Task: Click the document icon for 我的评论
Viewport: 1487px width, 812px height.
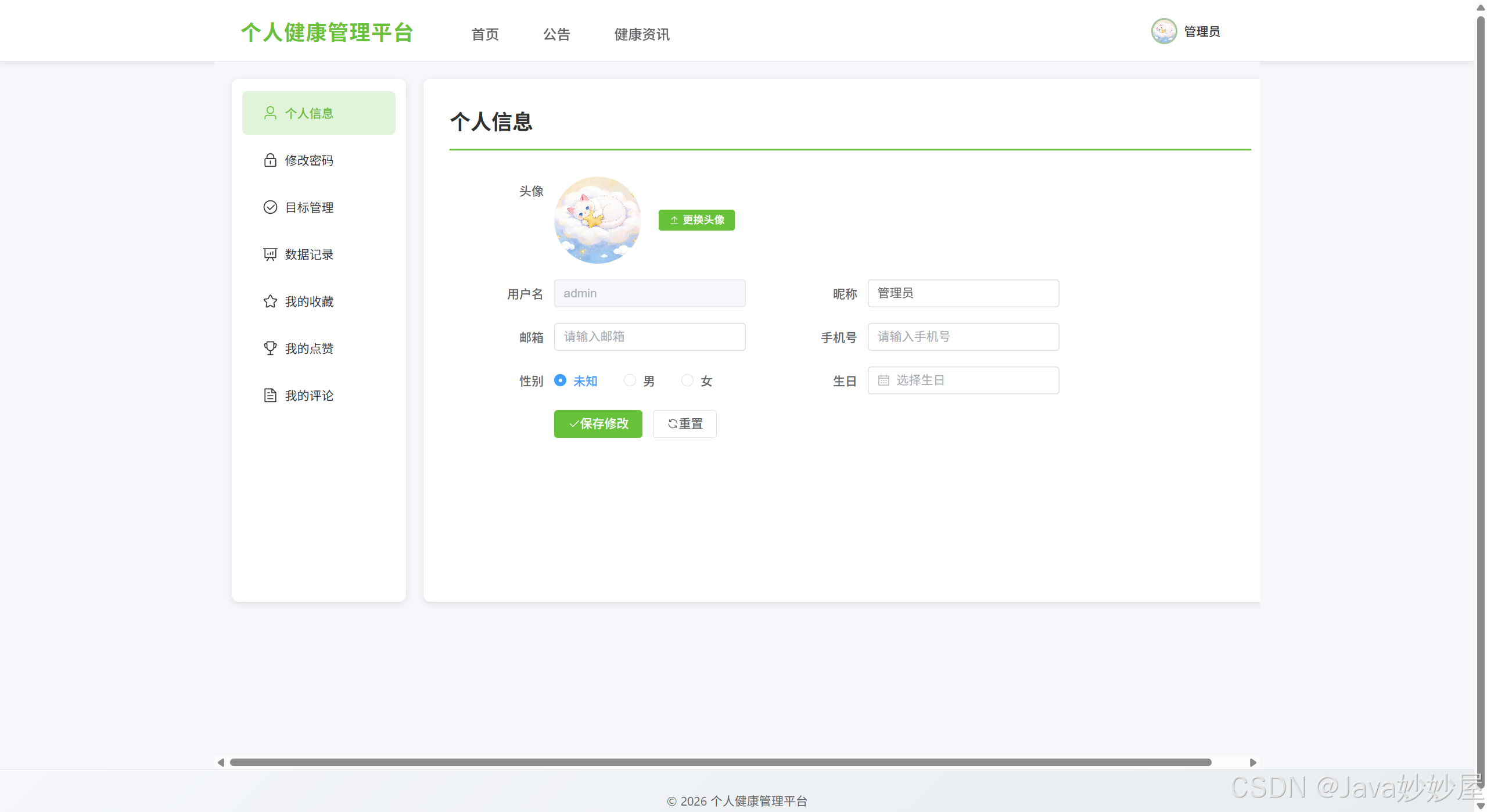Action: 270,396
